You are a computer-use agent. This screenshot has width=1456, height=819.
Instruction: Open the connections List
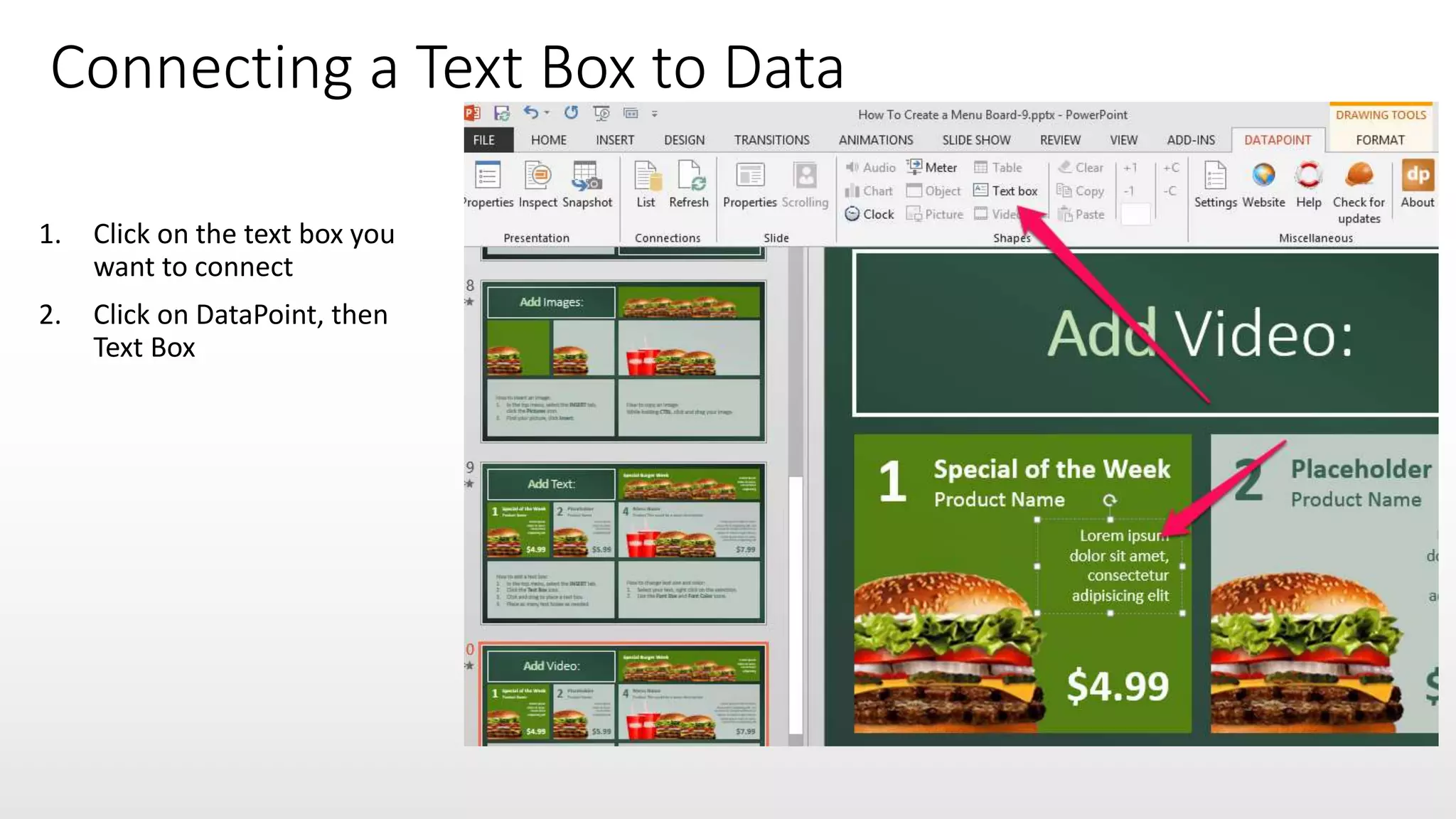coord(646,185)
